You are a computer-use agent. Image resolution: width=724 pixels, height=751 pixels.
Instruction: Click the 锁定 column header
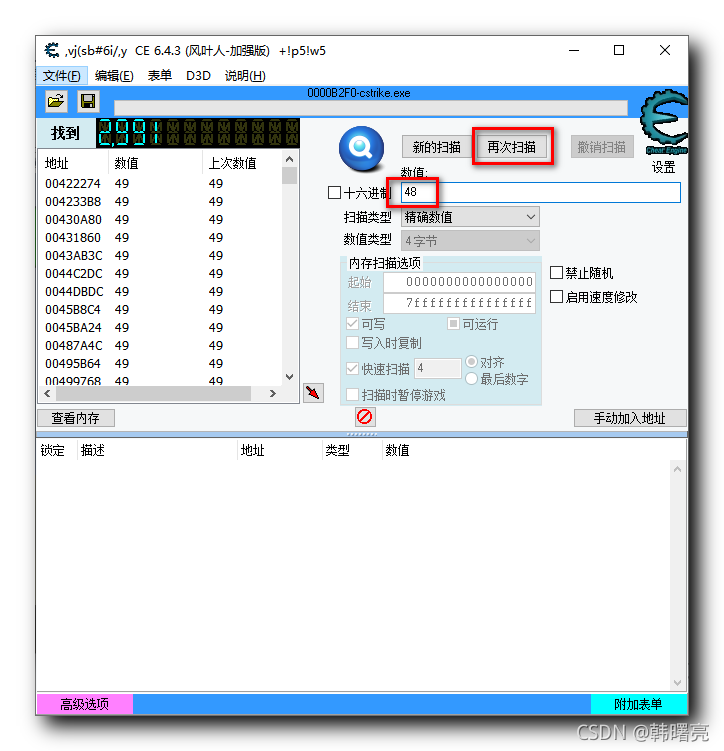pyautogui.click(x=57, y=450)
